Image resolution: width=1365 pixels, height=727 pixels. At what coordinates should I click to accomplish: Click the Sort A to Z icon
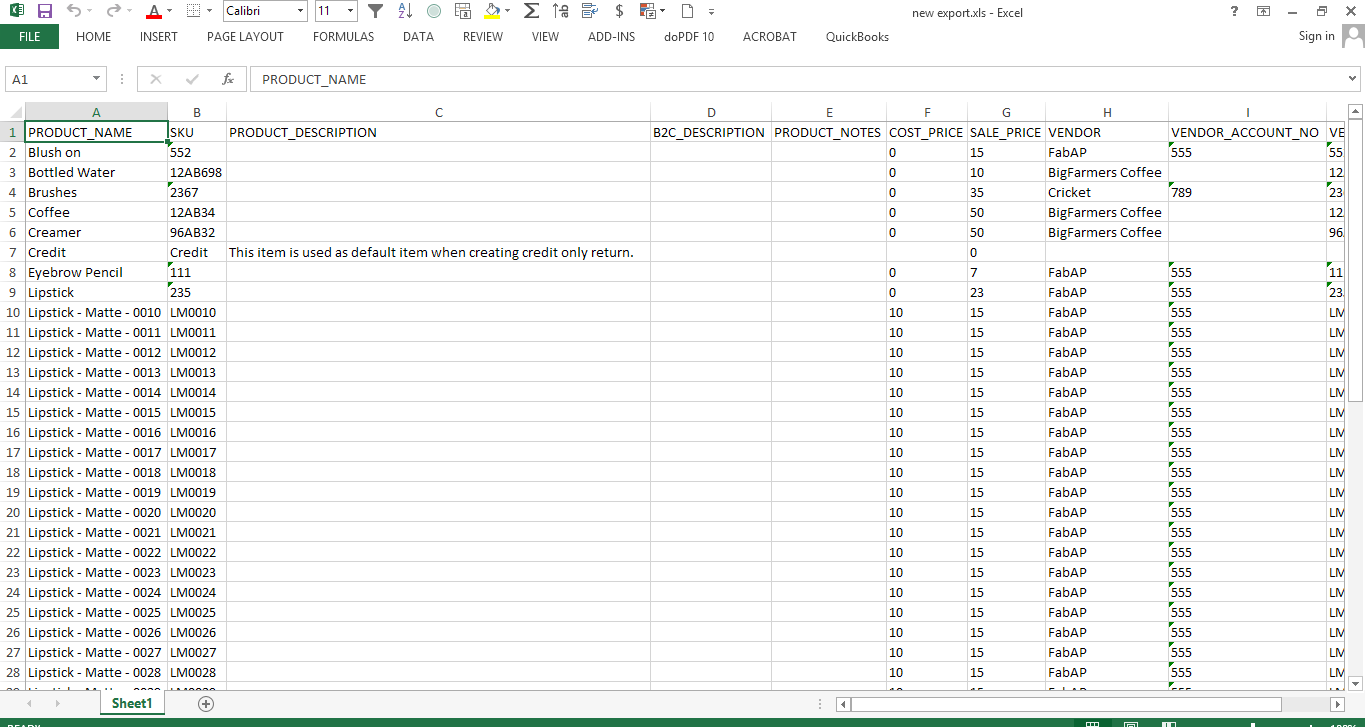point(405,11)
